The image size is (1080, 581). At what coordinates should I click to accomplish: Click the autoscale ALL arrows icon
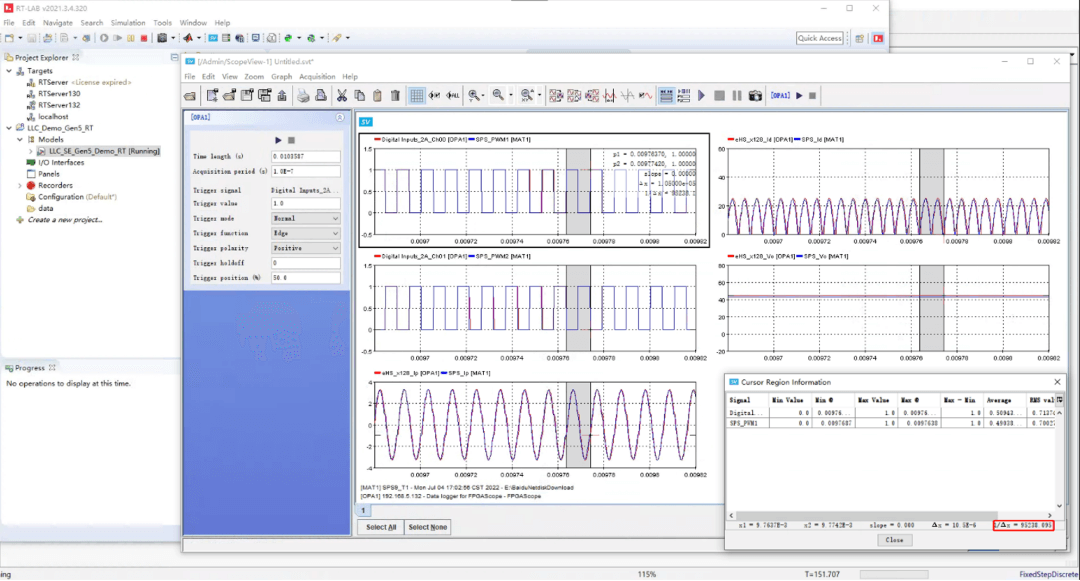(453, 96)
